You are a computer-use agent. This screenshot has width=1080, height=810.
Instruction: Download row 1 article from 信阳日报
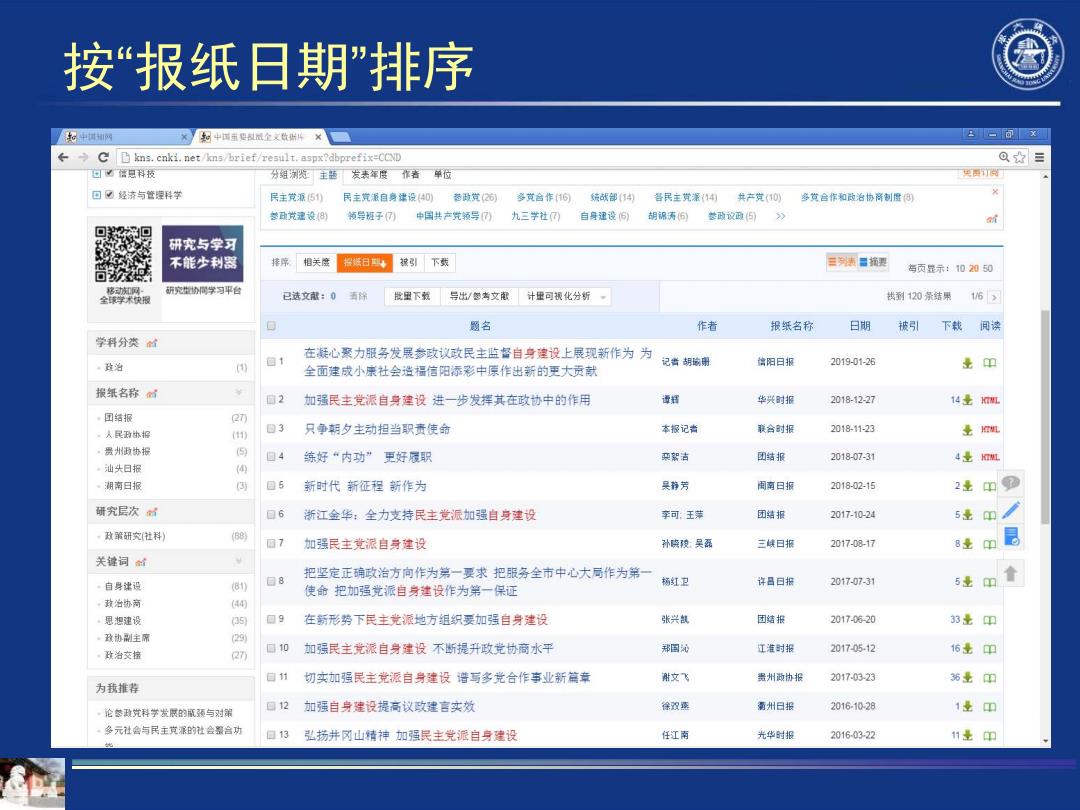tap(968, 363)
